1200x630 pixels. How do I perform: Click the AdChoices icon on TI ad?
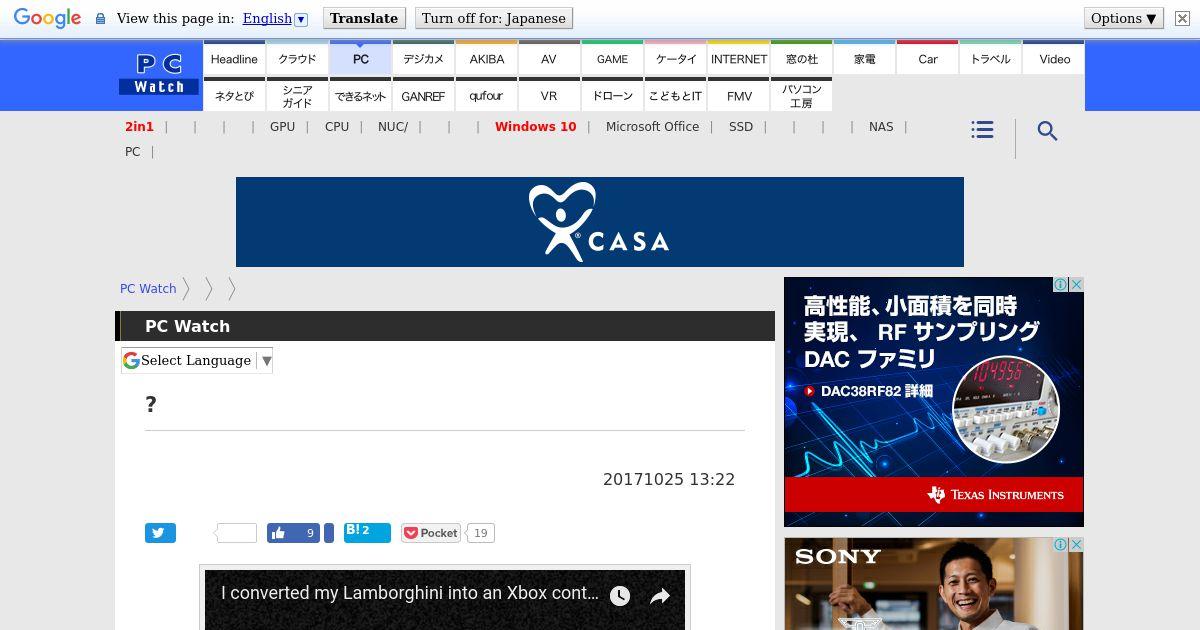point(1060,285)
